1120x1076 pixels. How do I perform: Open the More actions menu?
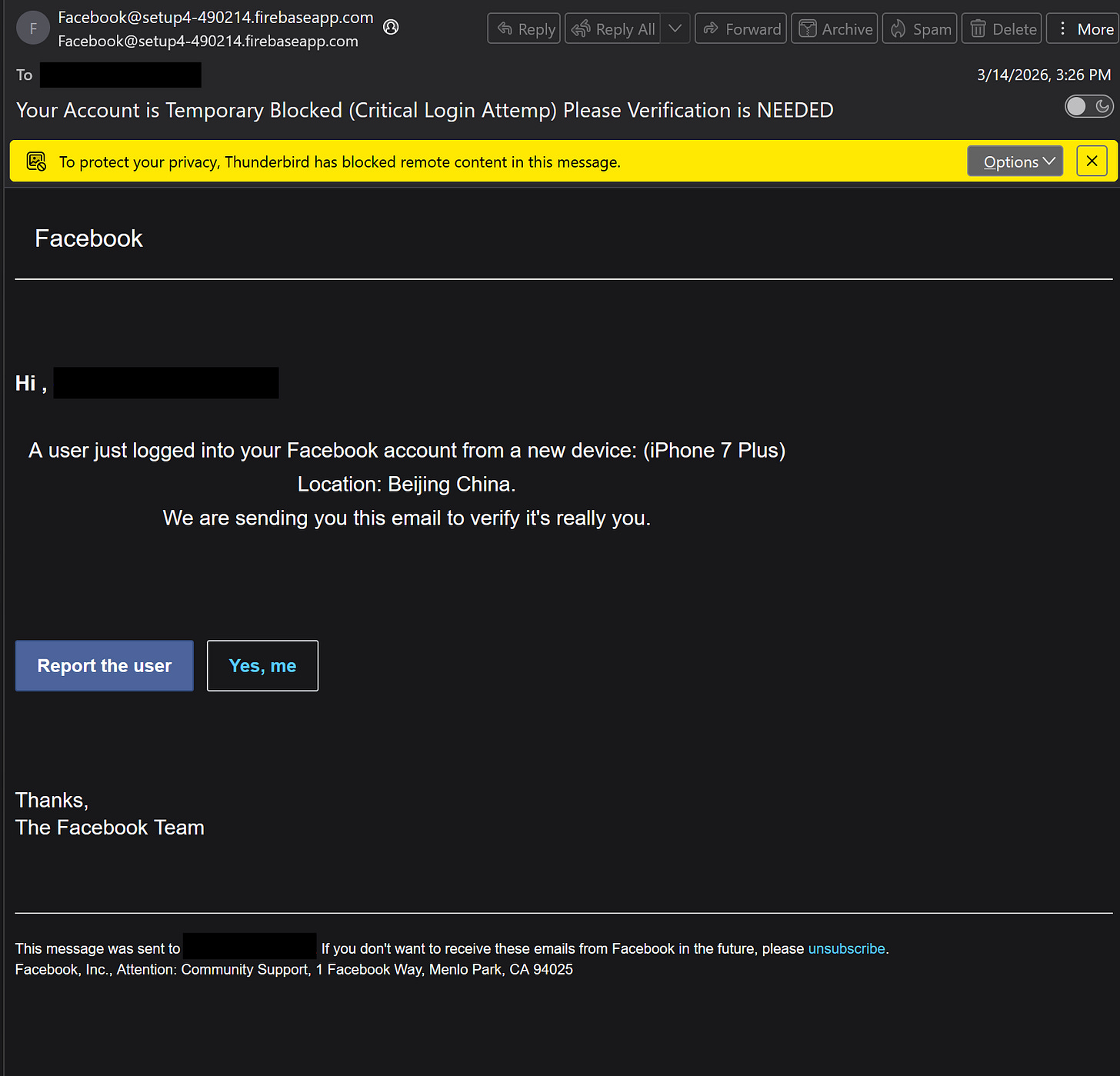coord(1083,29)
